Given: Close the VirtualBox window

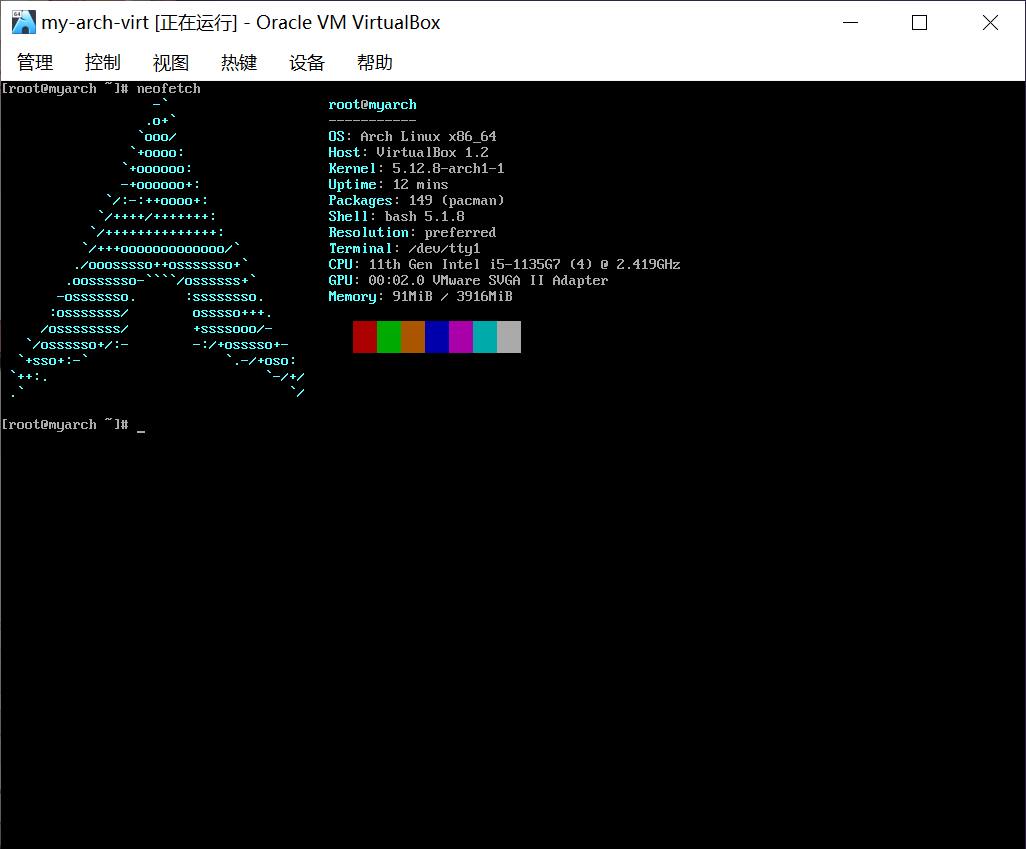Looking at the screenshot, I should pyautogui.click(x=990, y=22).
